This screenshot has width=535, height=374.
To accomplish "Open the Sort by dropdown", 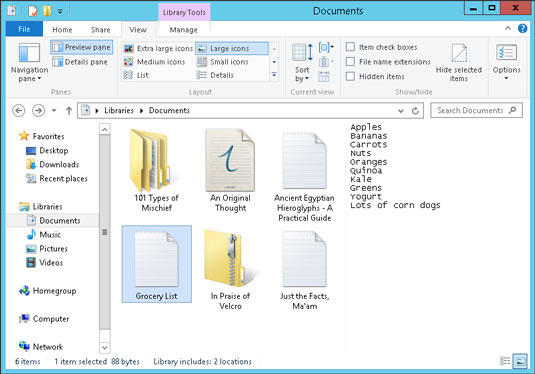I will (302, 63).
